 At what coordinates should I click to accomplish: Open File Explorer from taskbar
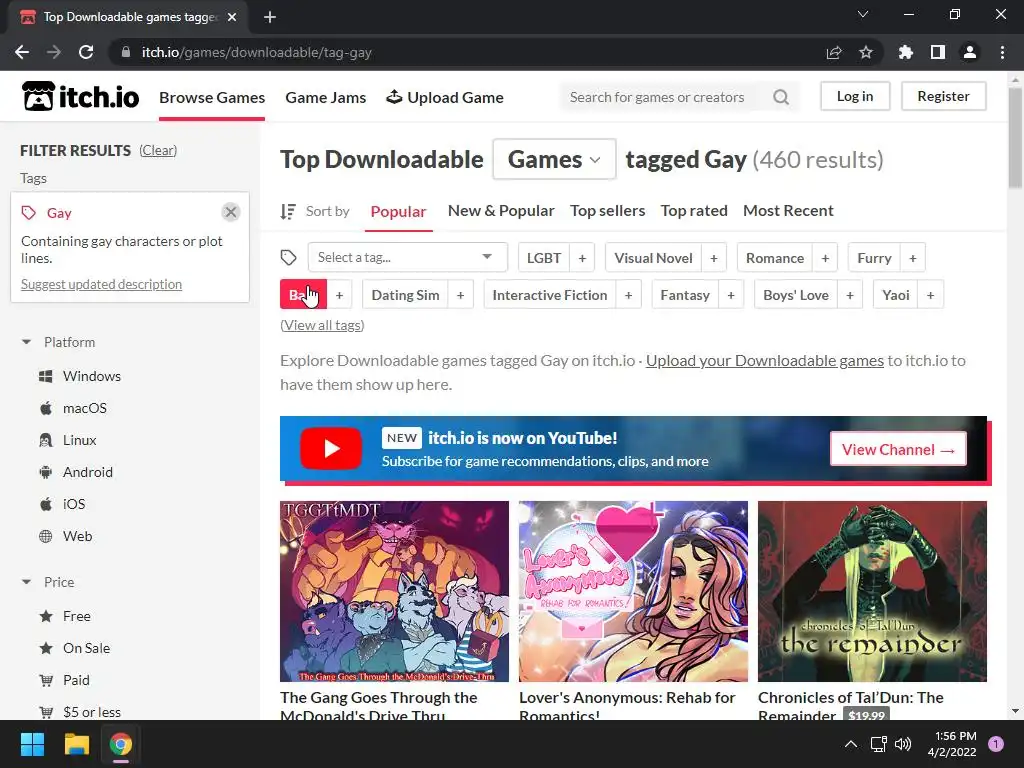(76, 744)
